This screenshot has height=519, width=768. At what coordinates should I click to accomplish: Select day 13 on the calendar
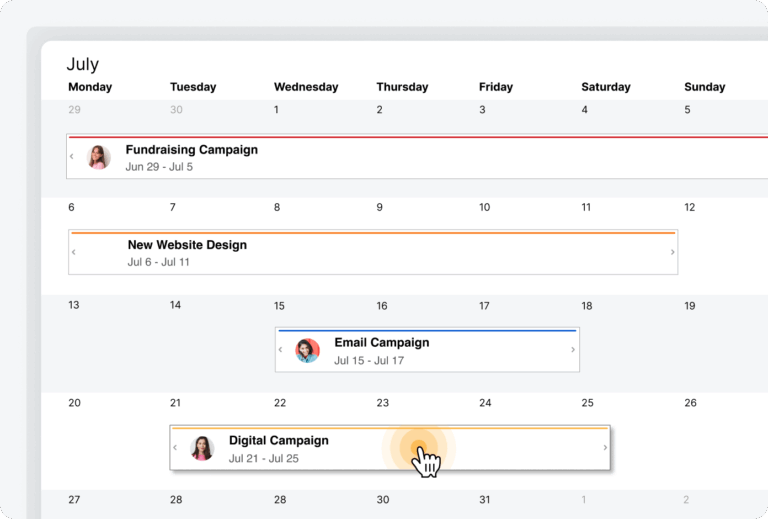click(73, 305)
